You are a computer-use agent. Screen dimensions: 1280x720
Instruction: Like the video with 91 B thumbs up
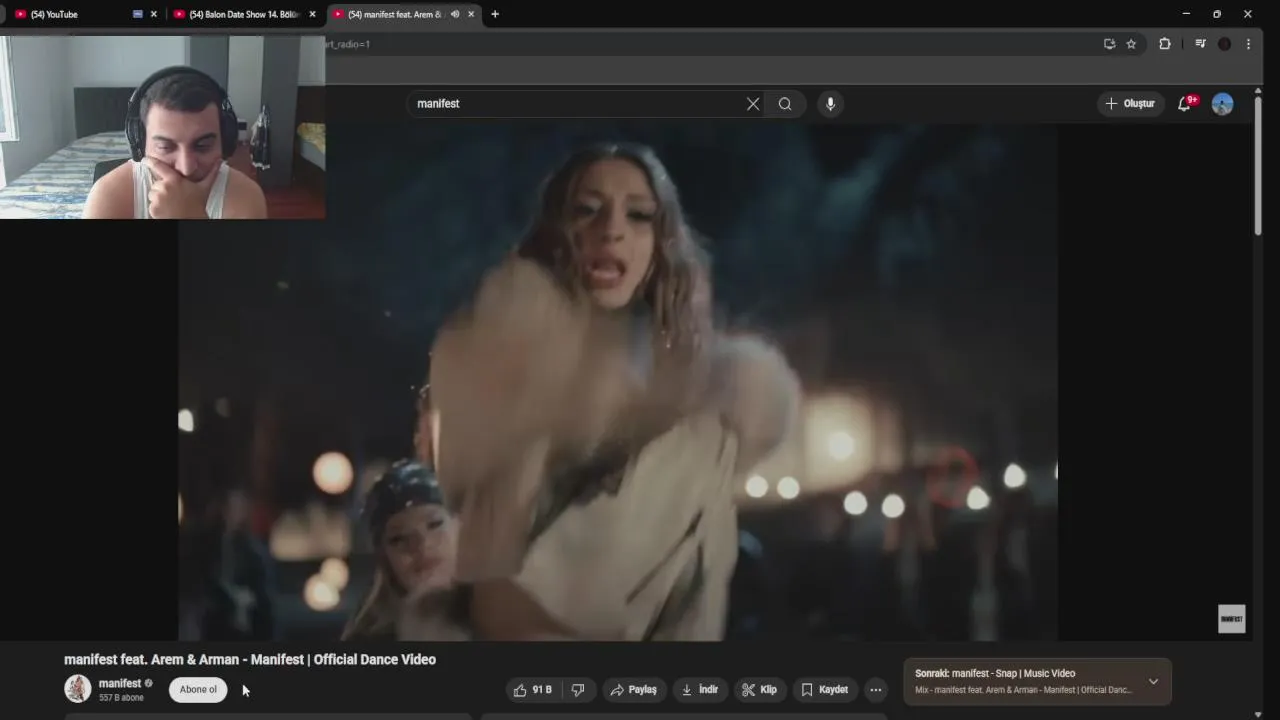(x=533, y=690)
